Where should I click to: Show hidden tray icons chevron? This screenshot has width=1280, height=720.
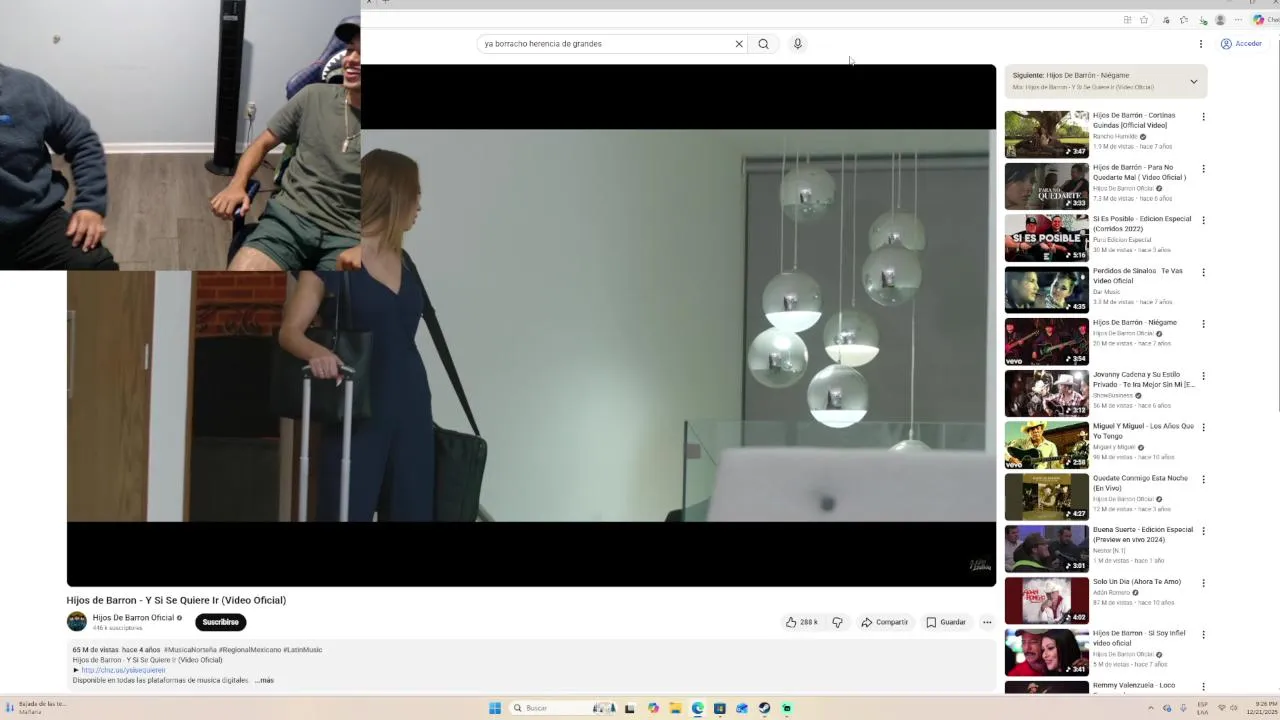tap(1150, 708)
